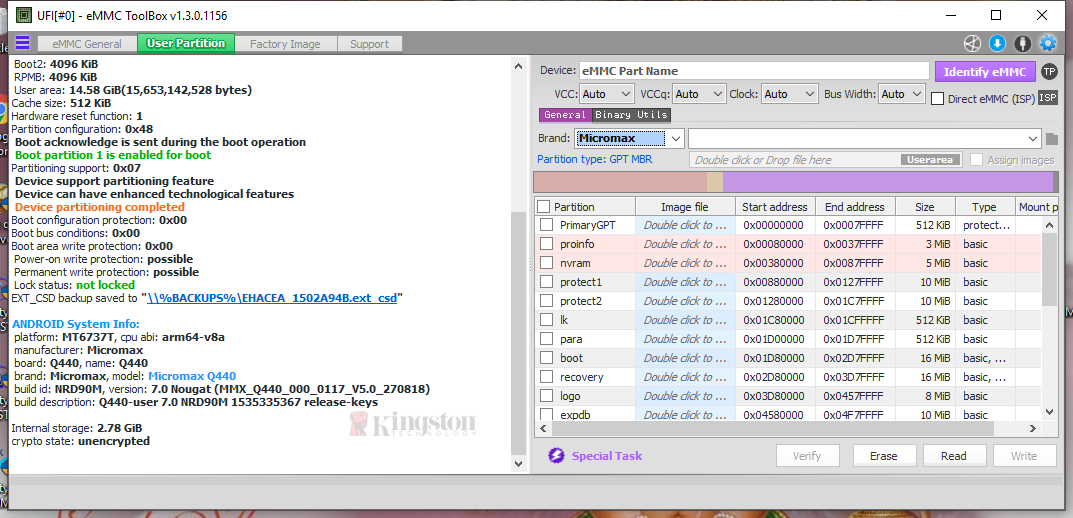Select the User Partition tab
The width and height of the screenshot is (1073, 518).
point(185,43)
